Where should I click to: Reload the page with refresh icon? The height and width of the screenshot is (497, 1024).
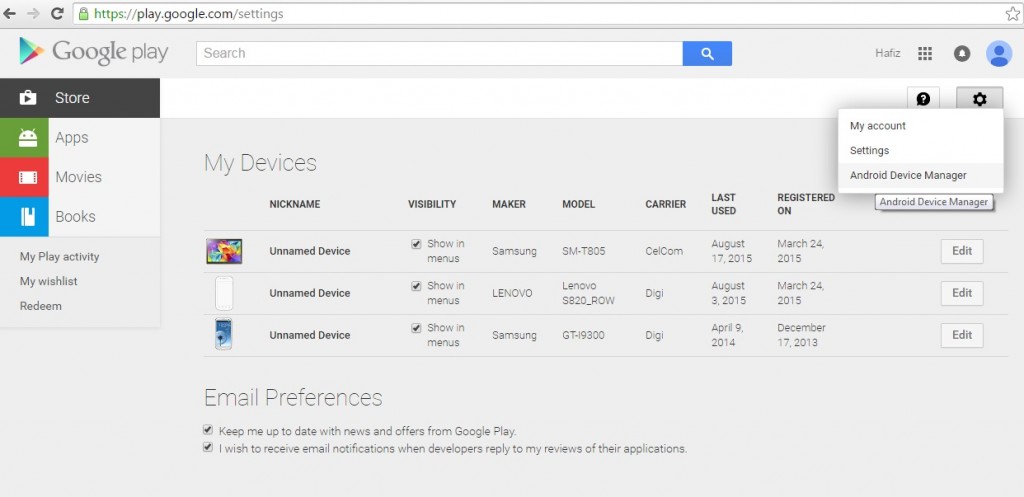(x=57, y=14)
